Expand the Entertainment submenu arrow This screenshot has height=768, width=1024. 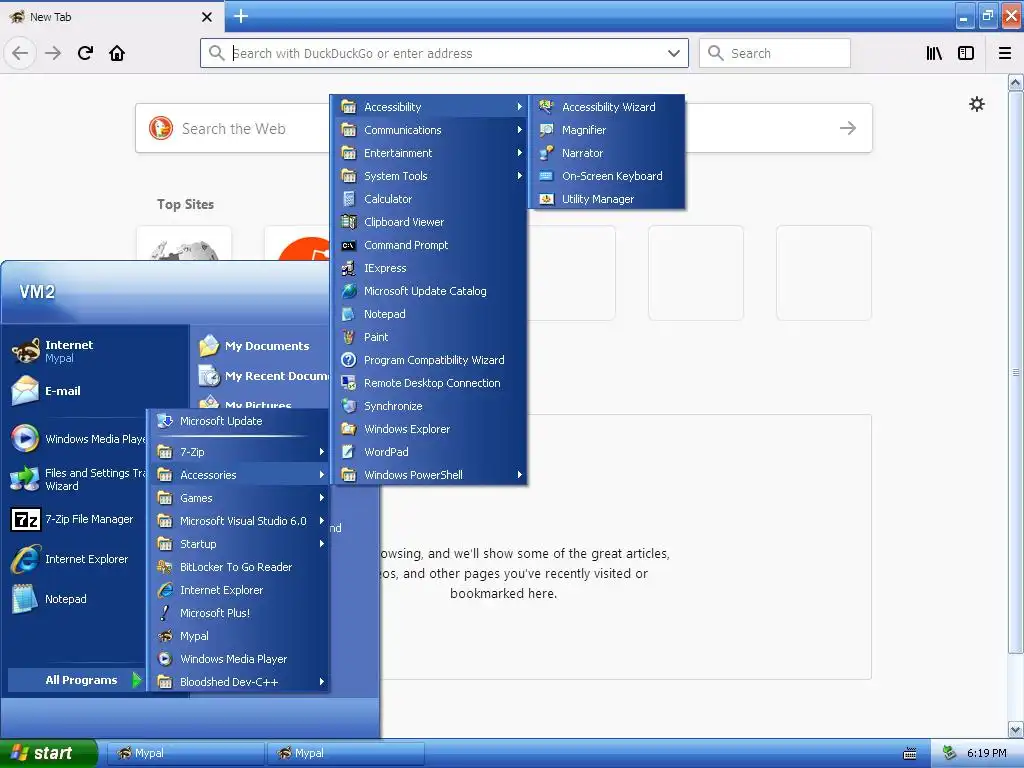coord(520,153)
